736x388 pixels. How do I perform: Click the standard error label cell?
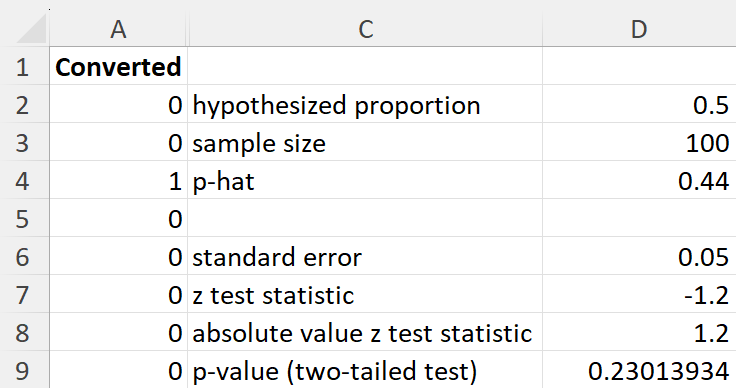(365, 256)
